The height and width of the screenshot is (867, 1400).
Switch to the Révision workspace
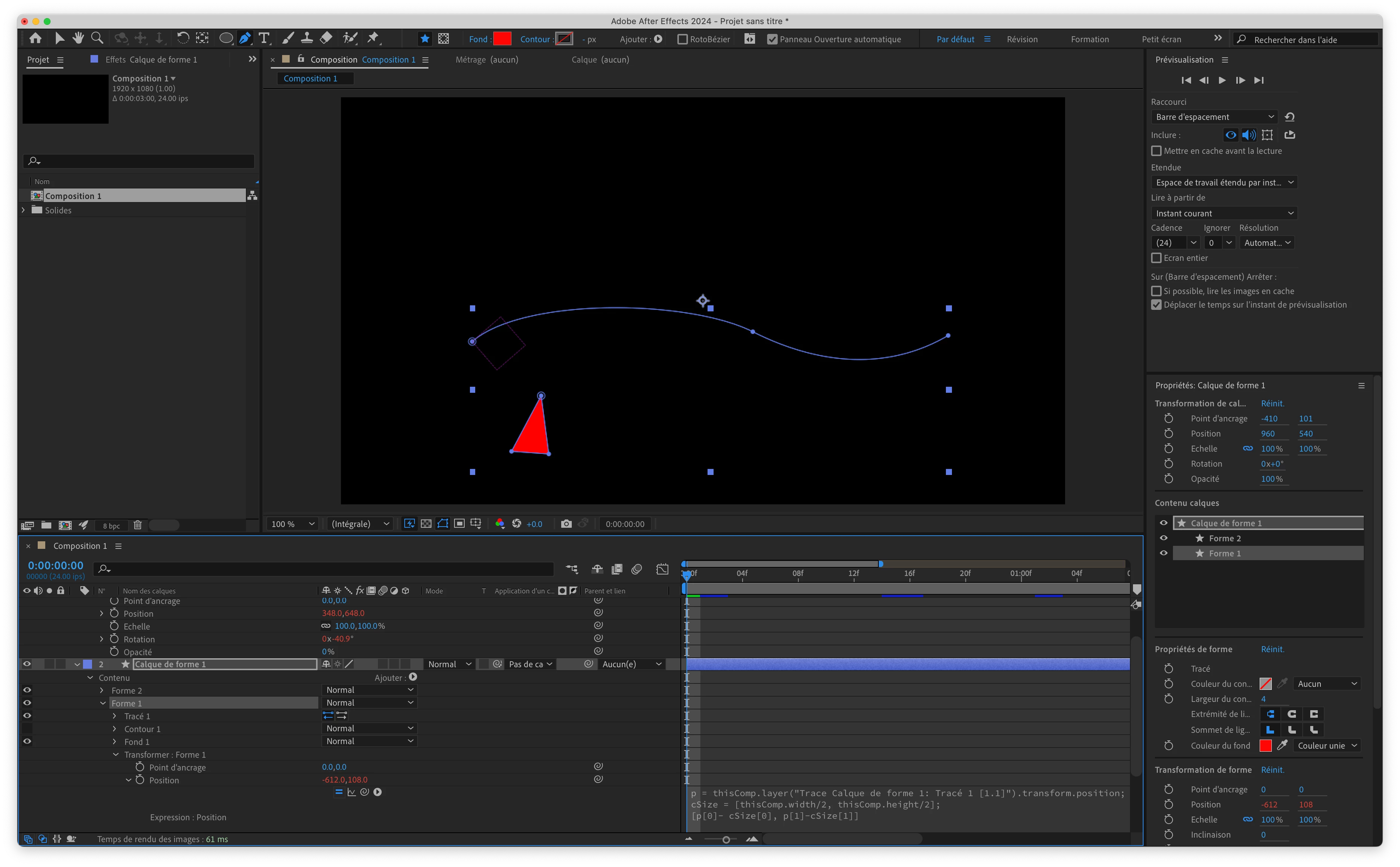[1022, 39]
